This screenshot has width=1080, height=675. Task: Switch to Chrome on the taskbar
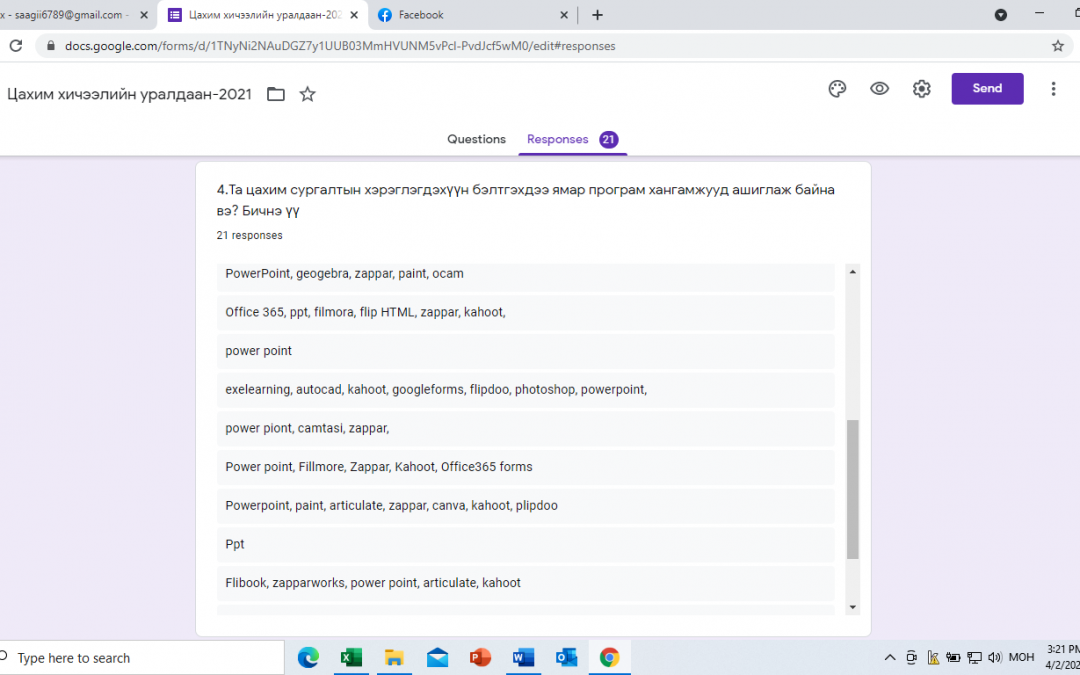(609, 658)
